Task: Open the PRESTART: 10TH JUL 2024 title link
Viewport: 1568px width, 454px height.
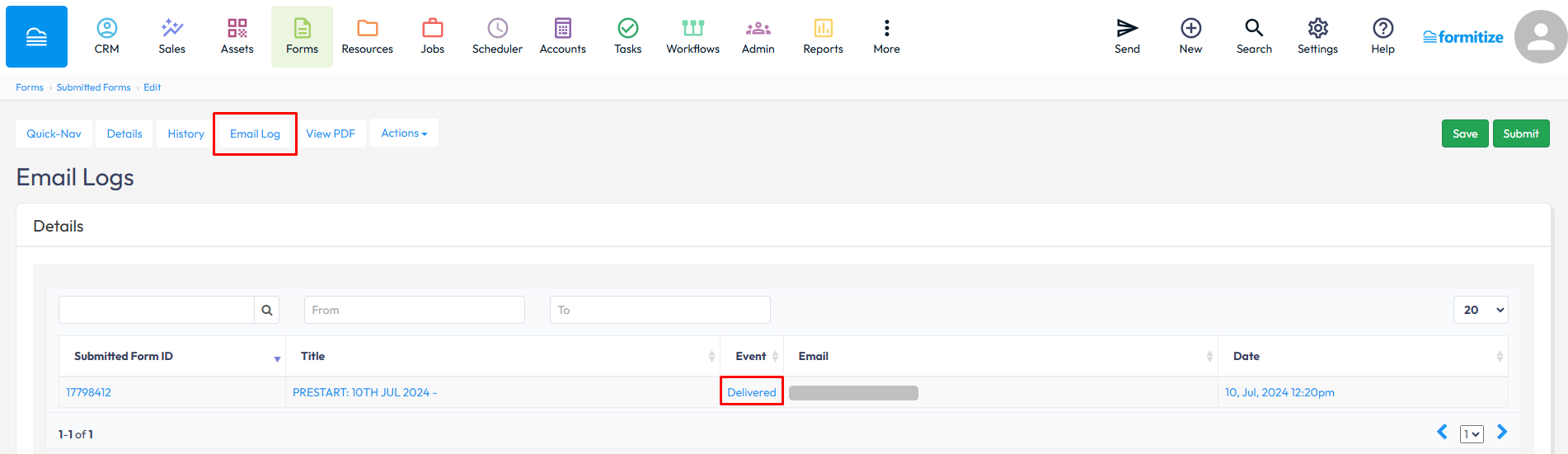Action: click(364, 392)
